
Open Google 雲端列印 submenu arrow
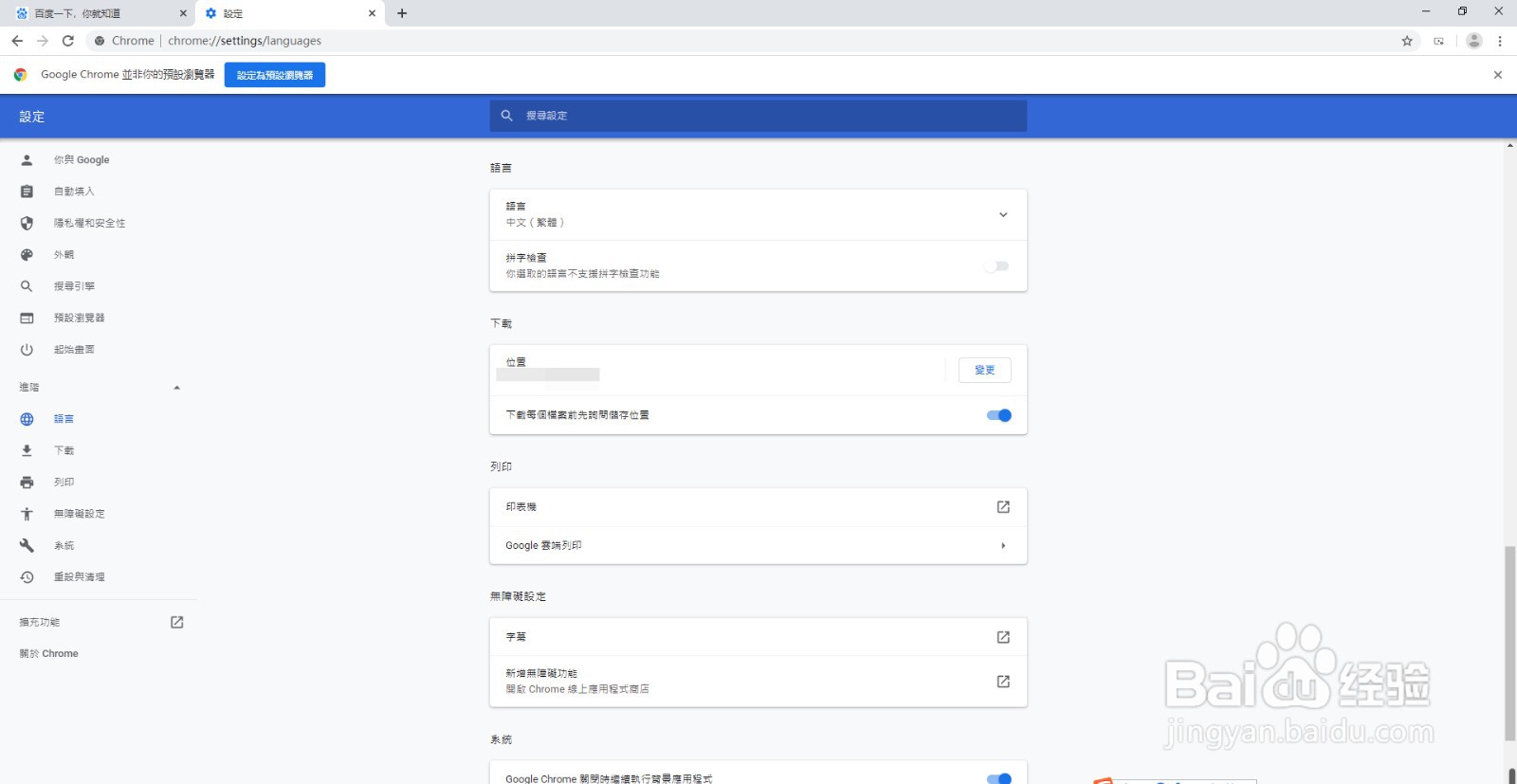1003,546
